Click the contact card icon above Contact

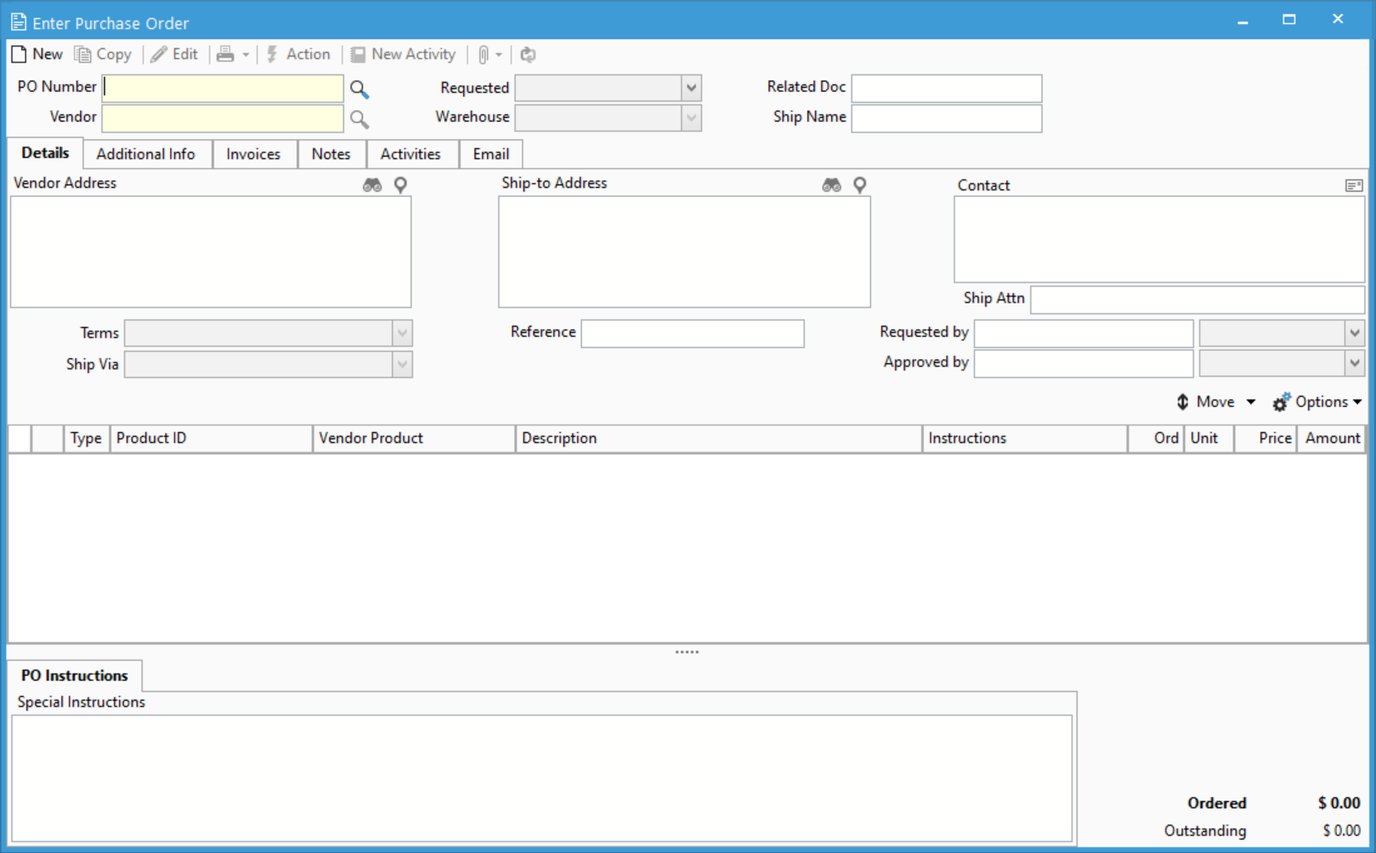tap(1354, 185)
